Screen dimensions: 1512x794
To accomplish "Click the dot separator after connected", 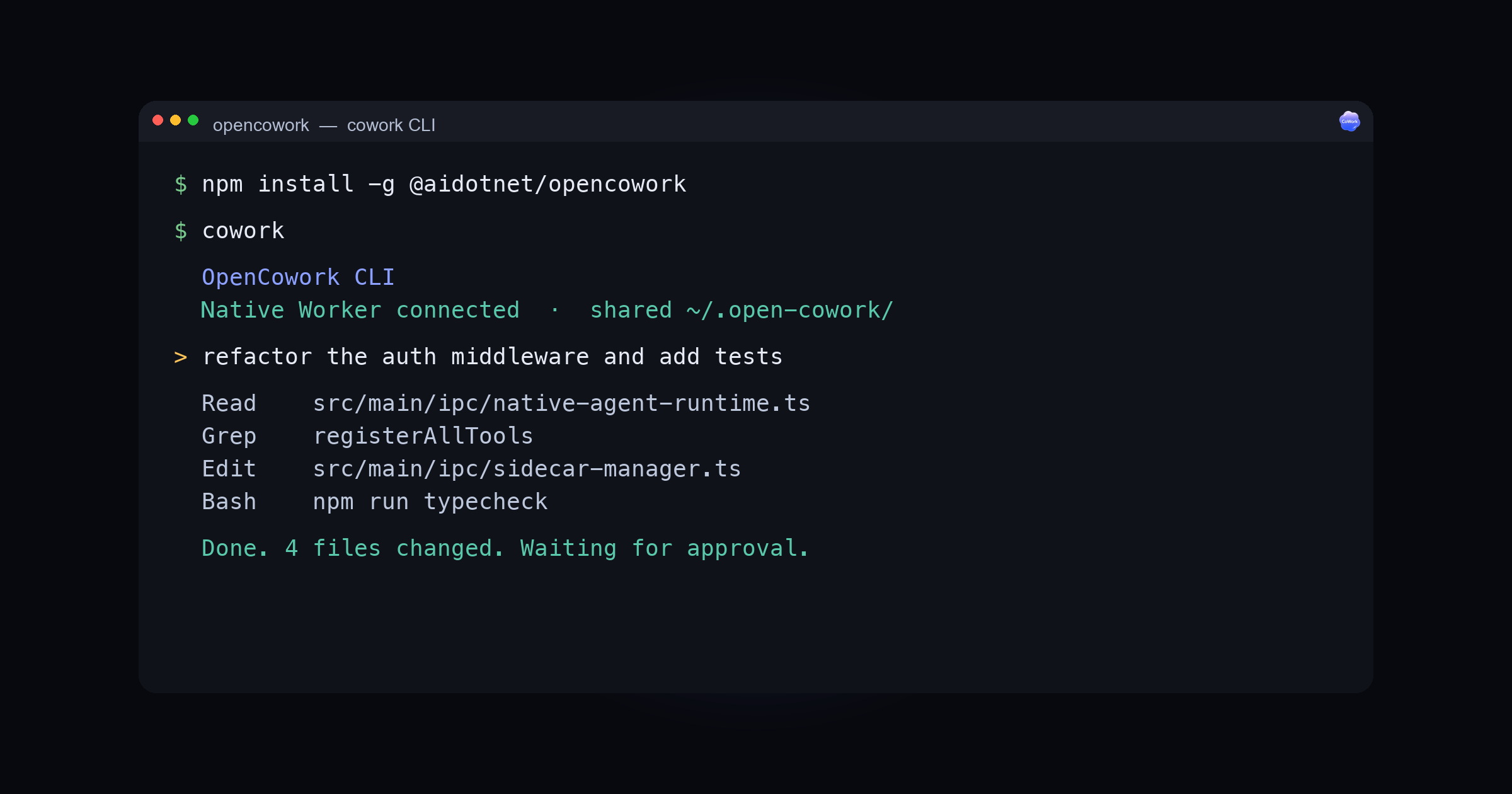I will 554,310.
